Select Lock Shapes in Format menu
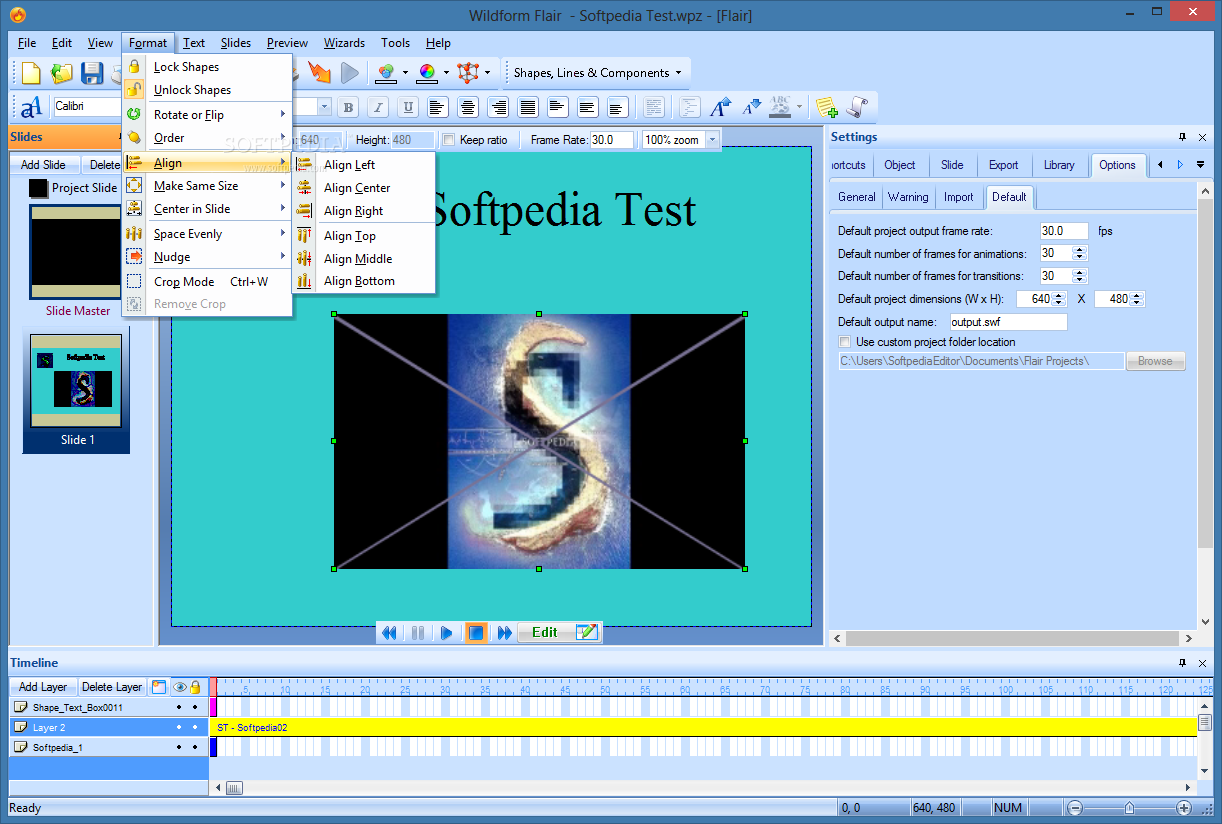The height and width of the screenshot is (824, 1222). coord(207,66)
